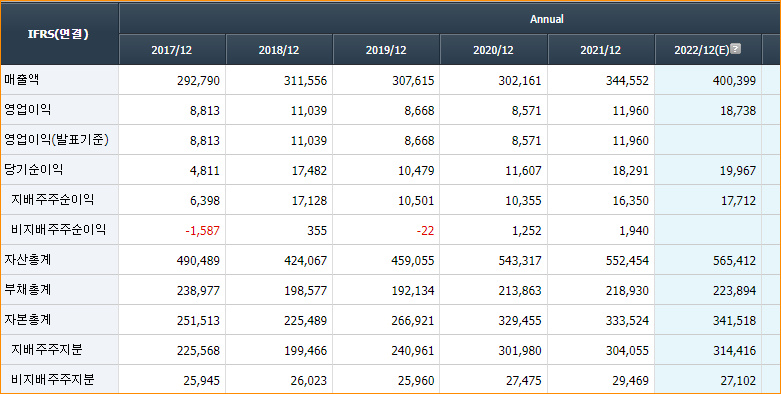Image resolution: width=781 pixels, height=394 pixels.
Task: Click the 지배주주지분 value 301,980
Action: tap(520, 351)
